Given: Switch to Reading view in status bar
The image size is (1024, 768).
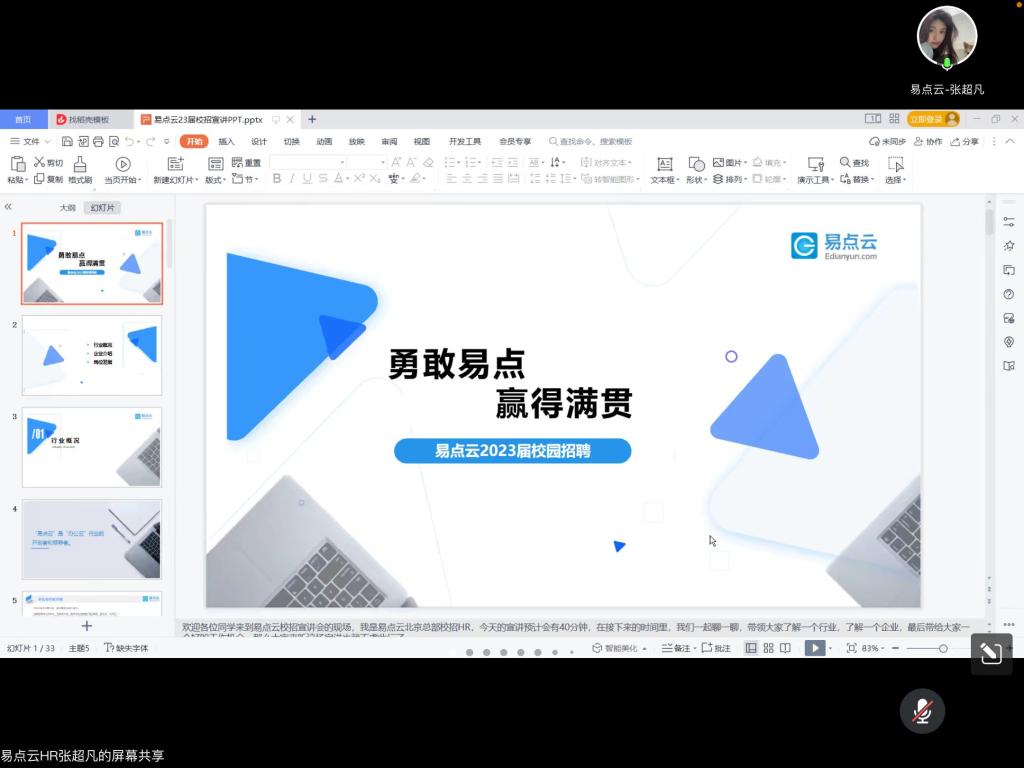Looking at the screenshot, I should 785,648.
